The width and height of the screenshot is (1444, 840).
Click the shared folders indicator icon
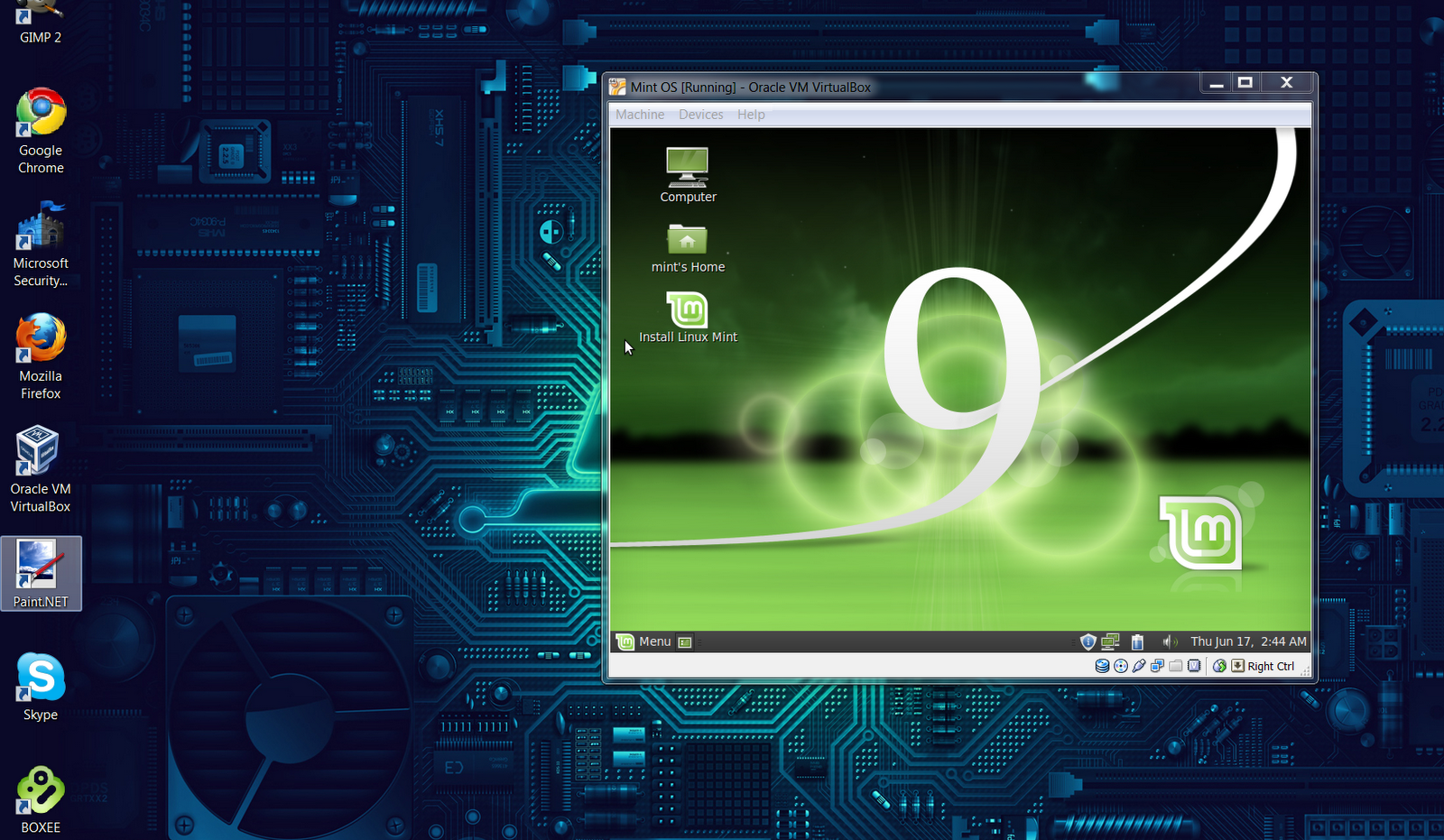[x=1175, y=666]
